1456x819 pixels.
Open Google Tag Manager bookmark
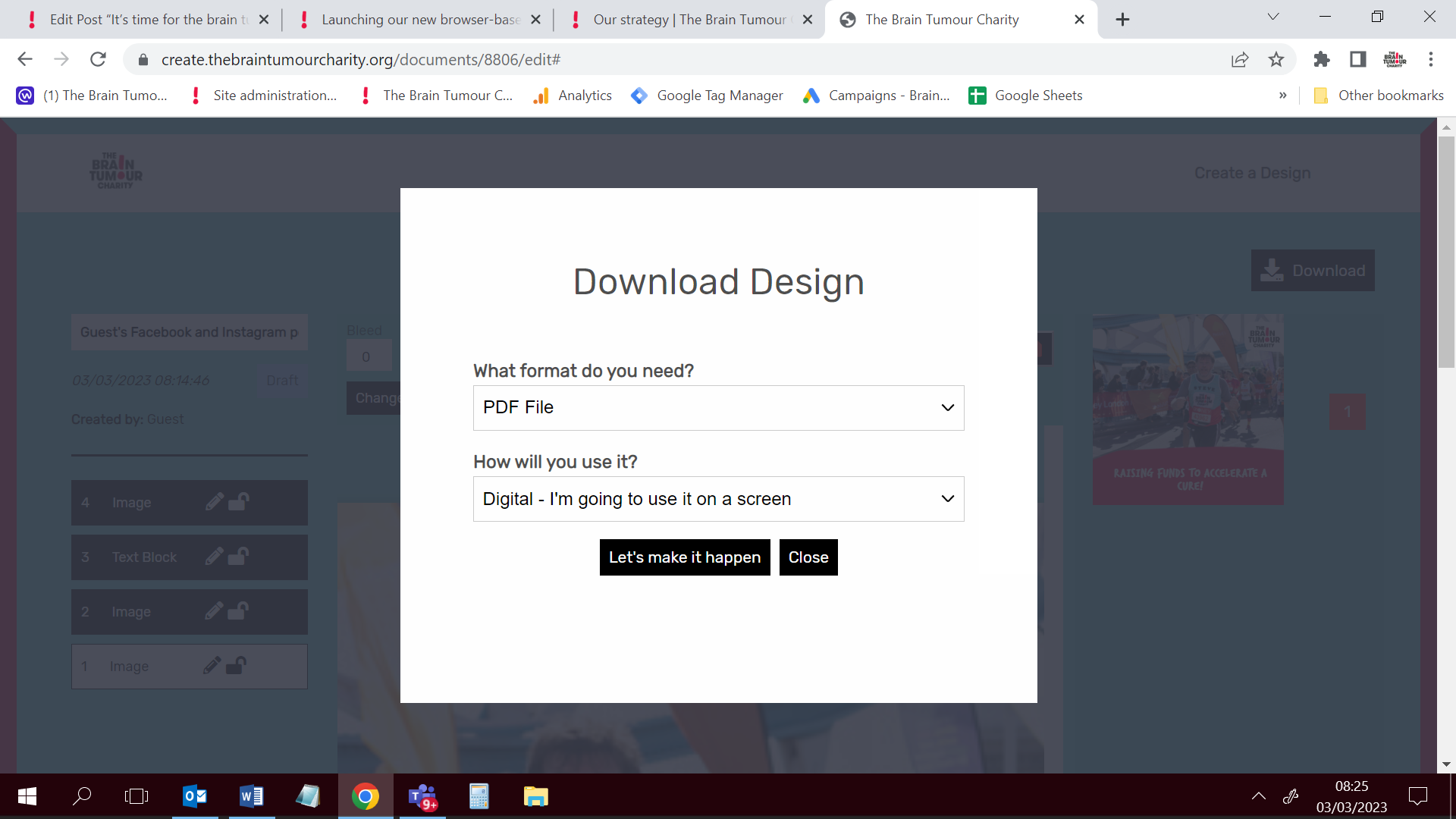pyautogui.click(x=708, y=96)
